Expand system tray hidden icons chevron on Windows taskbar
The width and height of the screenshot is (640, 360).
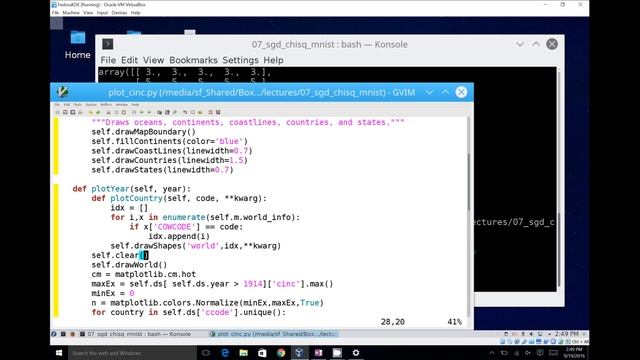[x=492, y=353]
